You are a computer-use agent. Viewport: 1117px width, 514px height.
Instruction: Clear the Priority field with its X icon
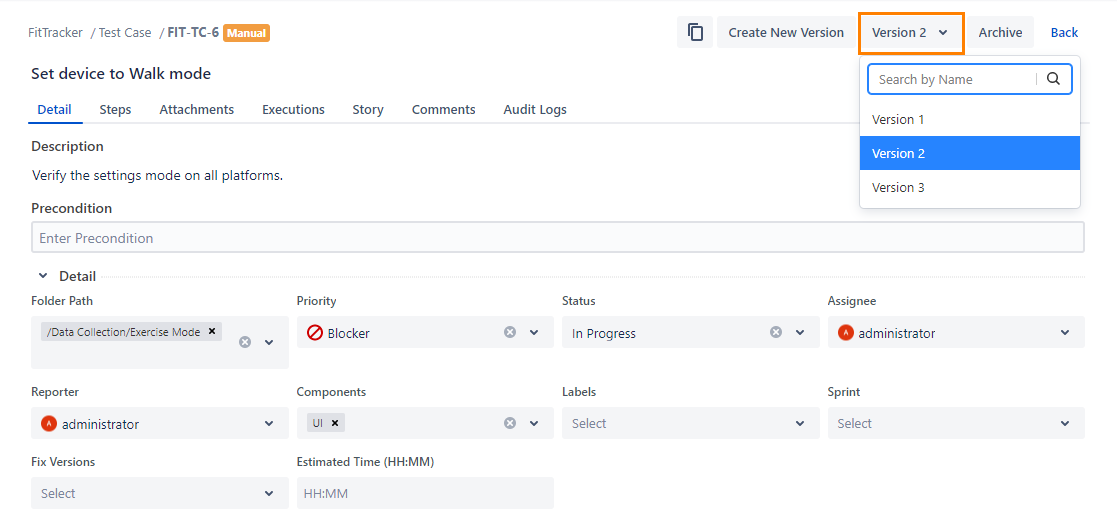click(x=510, y=332)
